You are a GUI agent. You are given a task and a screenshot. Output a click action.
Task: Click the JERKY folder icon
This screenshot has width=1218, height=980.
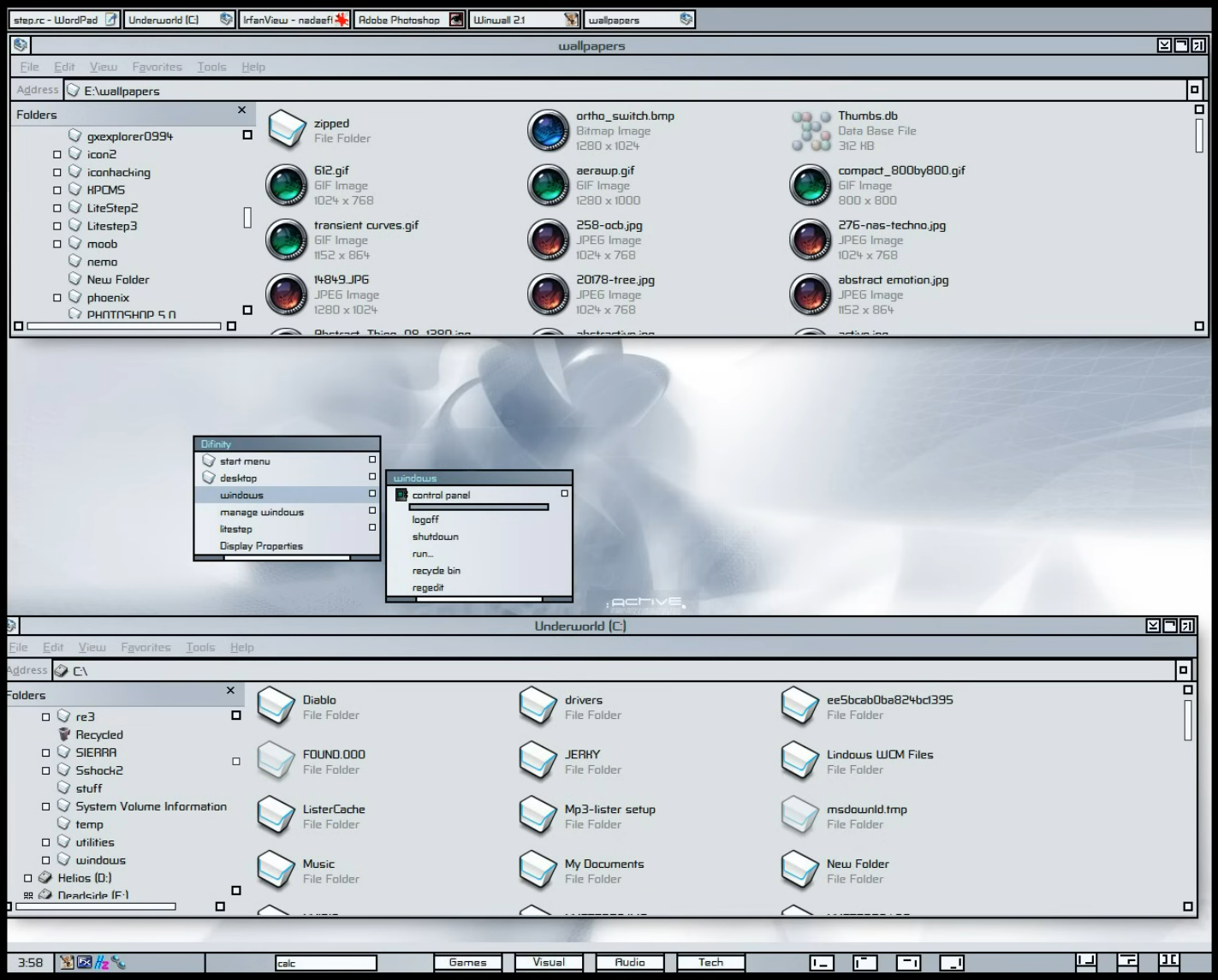coord(538,761)
